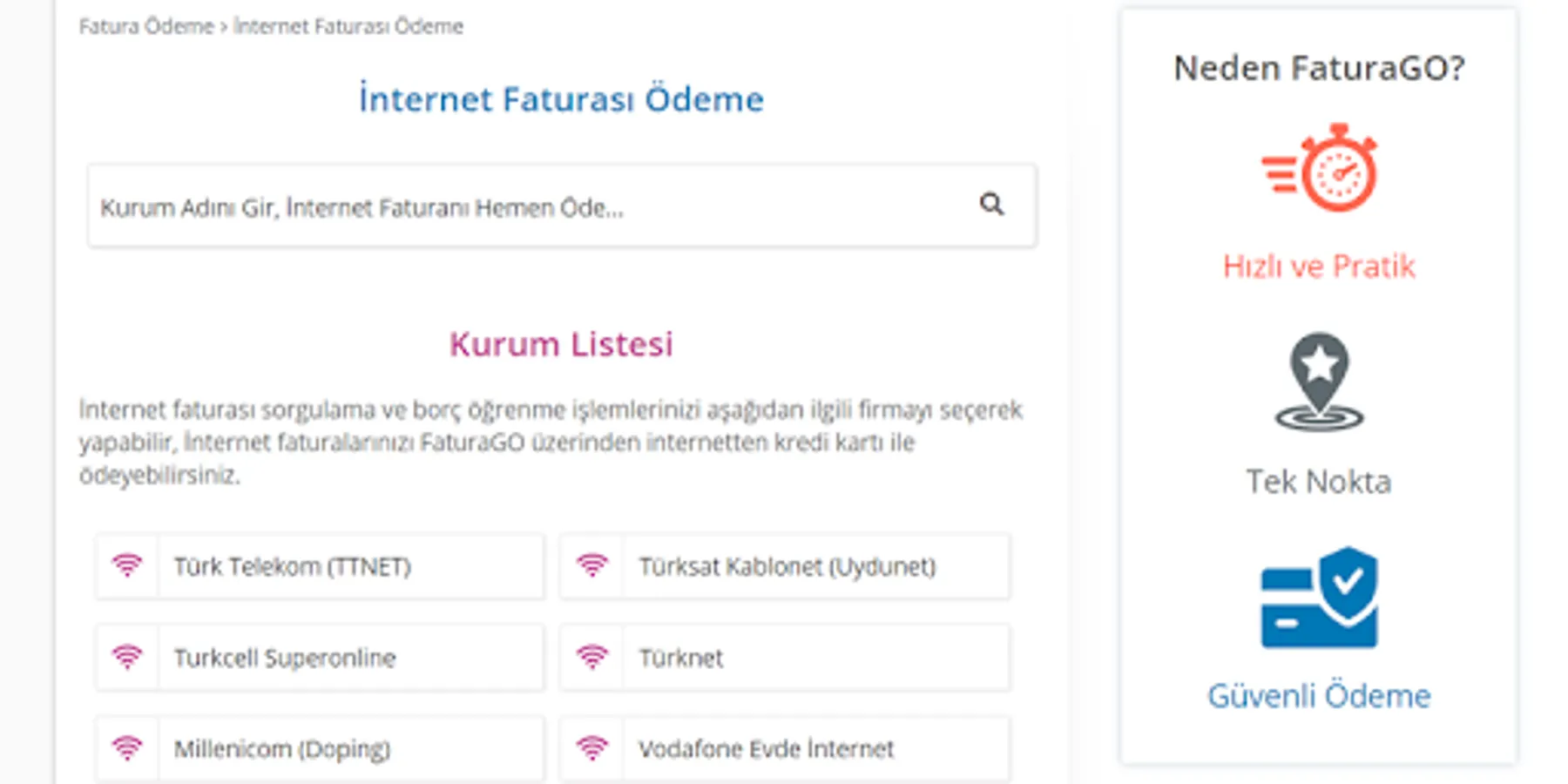Select Türk Telekom (TTNET) provider
The height and width of the screenshot is (784, 1568).
click(x=293, y=567)
